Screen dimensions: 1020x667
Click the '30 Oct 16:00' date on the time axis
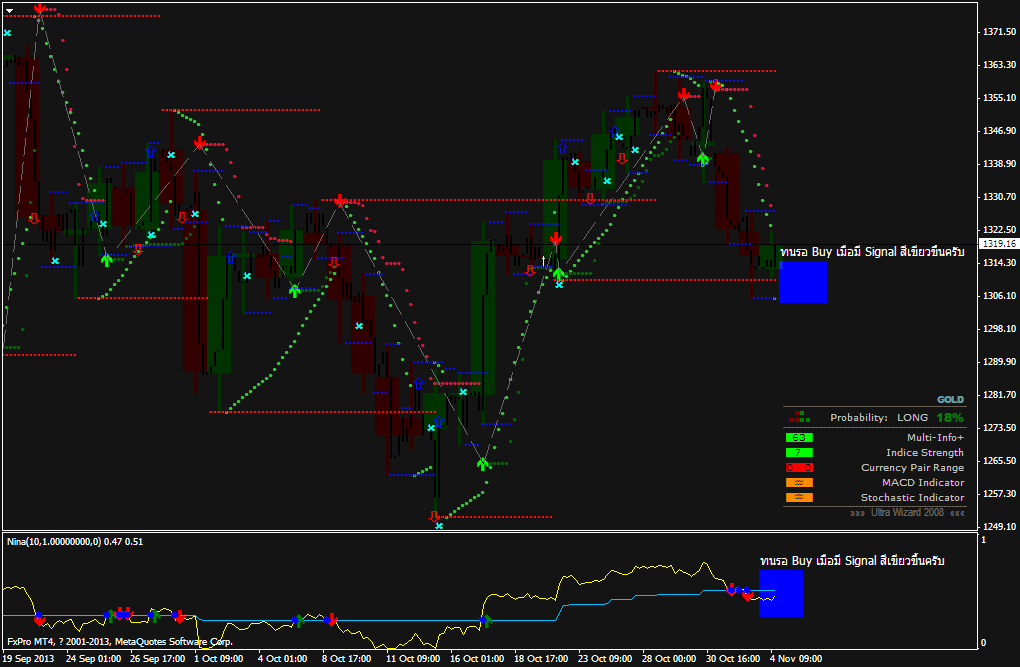pyautogui.click(x=732, y=659)
